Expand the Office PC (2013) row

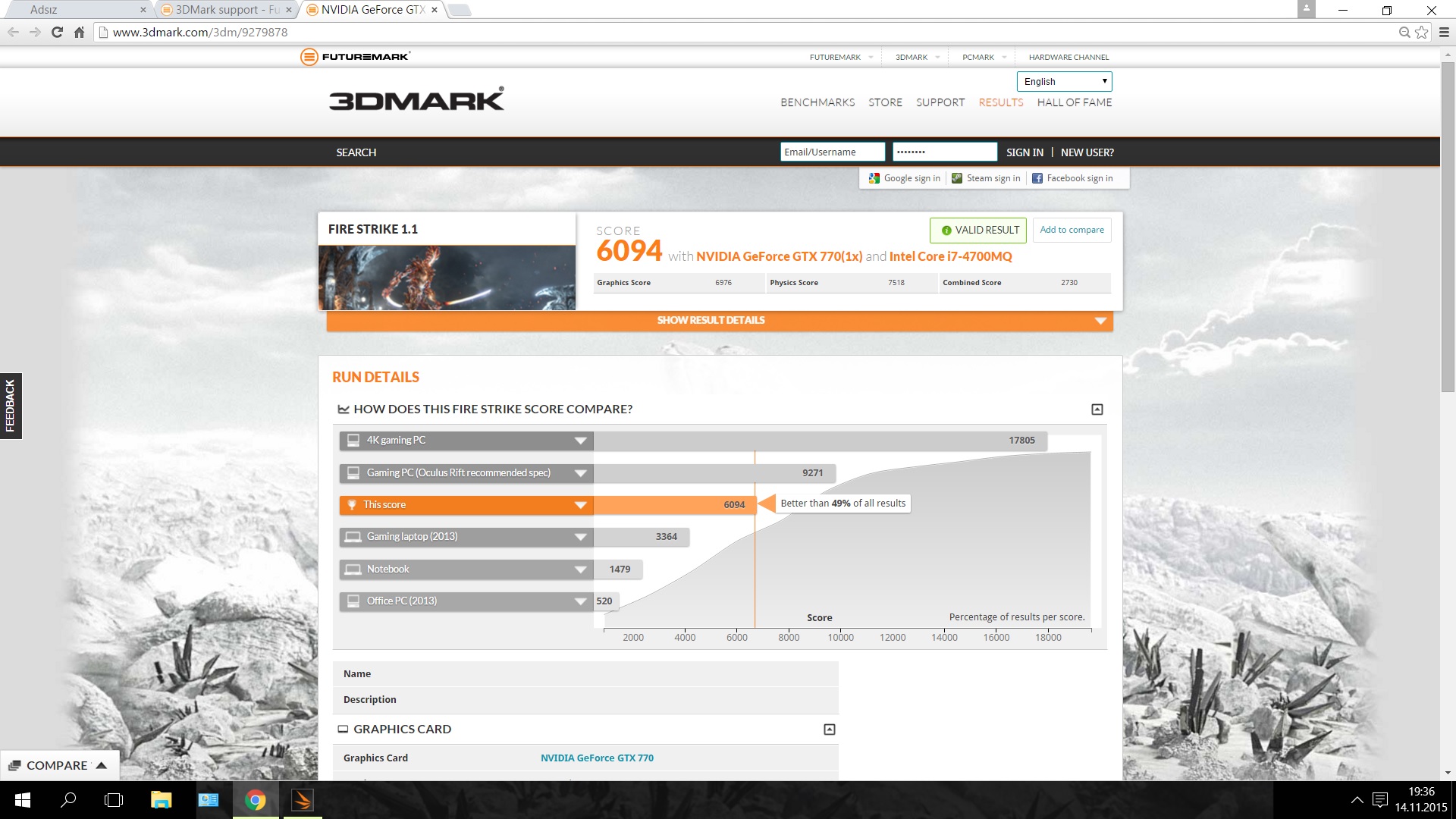point(580,601)
